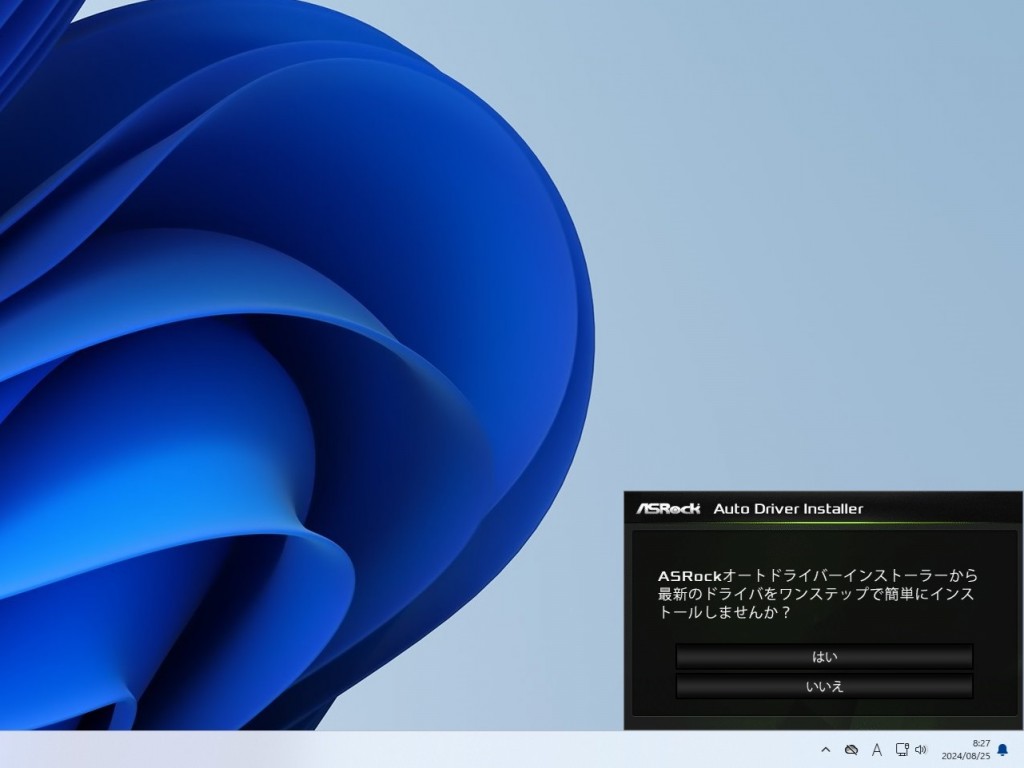Click the ASRock logo in dialog header
1024x768 pixels.
pyautogui.click(x=668, y=508)
